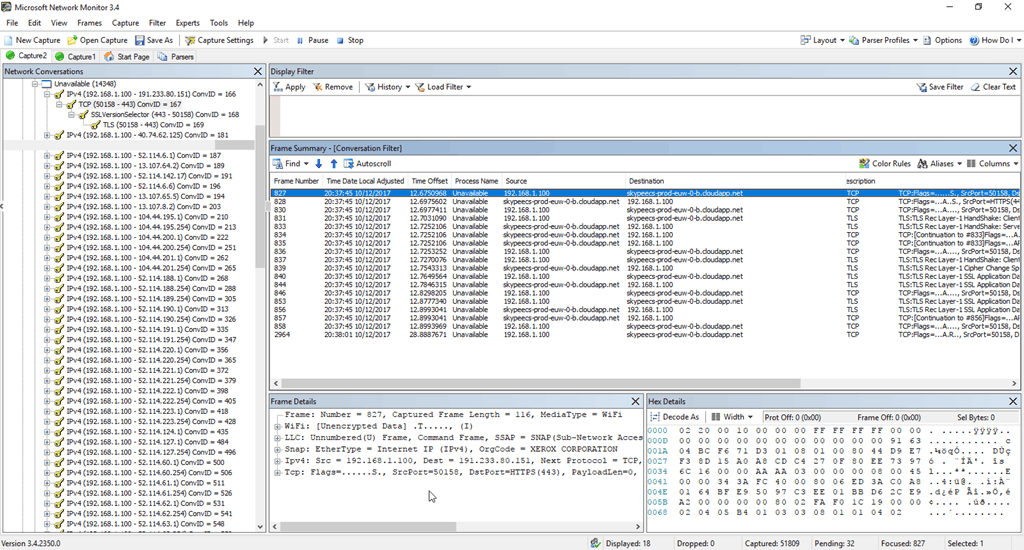Expand the Ipv4 row in Frame Details
Image resolution: width=1024 pixels, height=550 pixels.
click(276, 462)
